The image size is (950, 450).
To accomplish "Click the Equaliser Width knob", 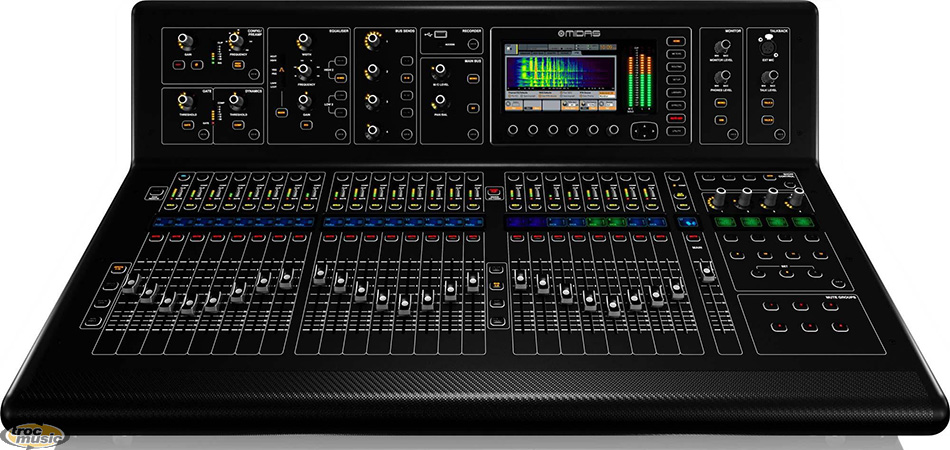I will pyautogui.click(x=305, y=41).
